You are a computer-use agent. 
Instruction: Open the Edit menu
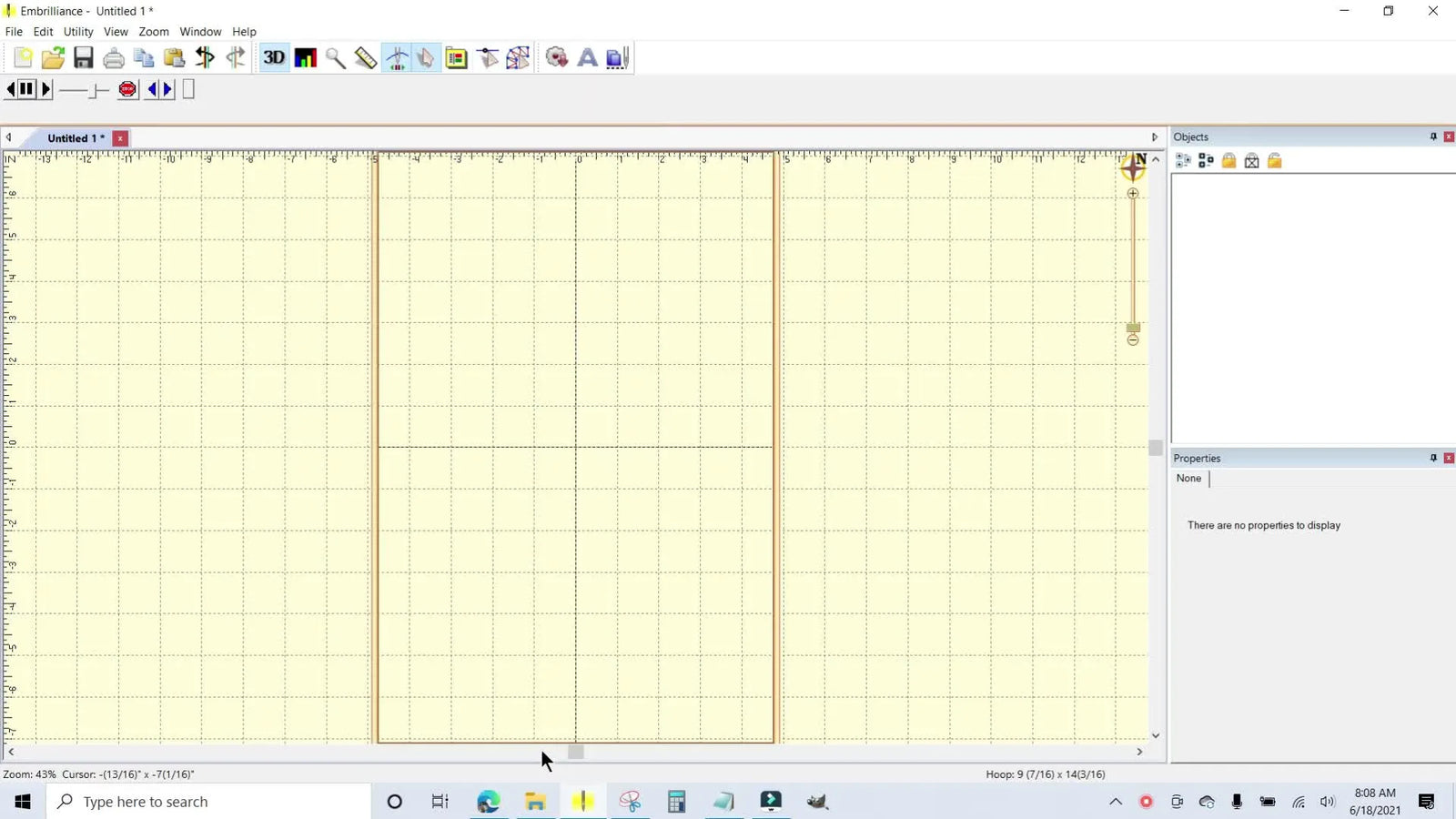click(x=43, y=32)
